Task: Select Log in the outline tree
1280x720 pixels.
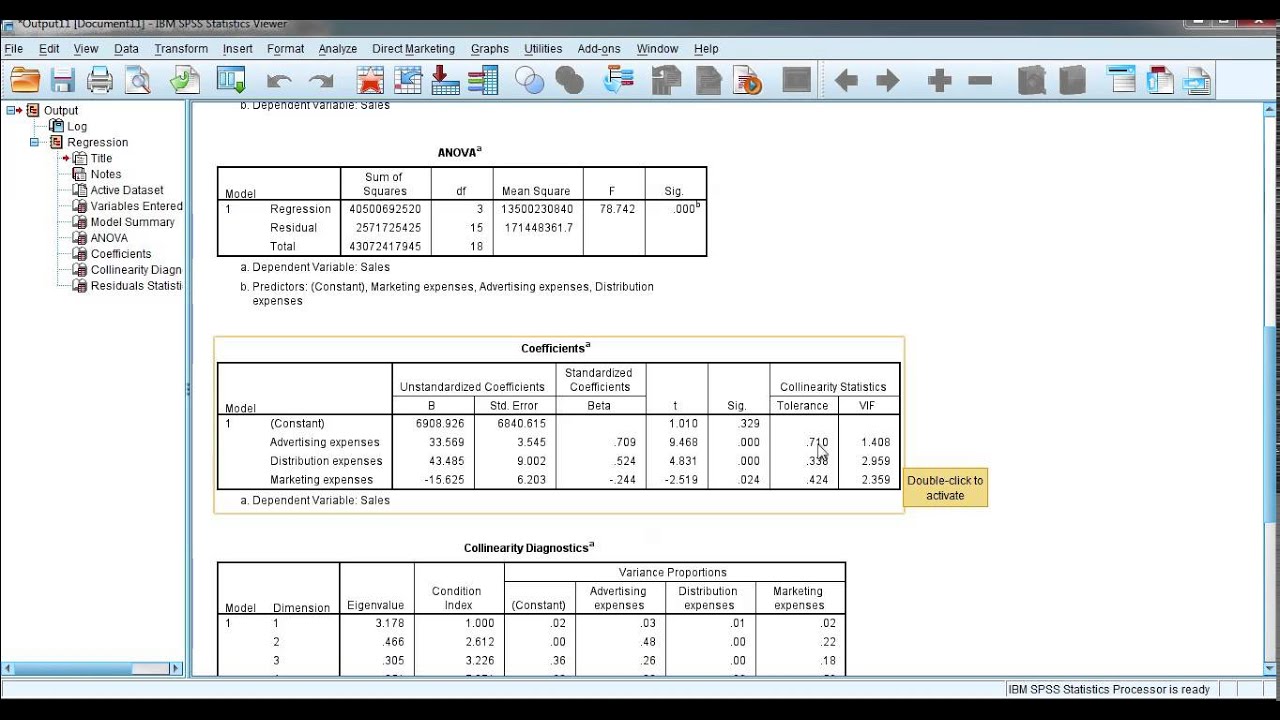Action: pos(77,127)
